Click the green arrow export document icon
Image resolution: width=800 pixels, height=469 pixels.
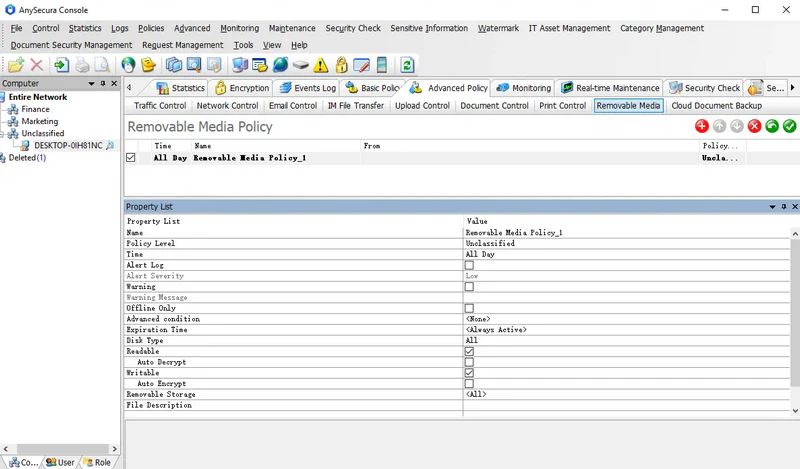click(61, 65)
